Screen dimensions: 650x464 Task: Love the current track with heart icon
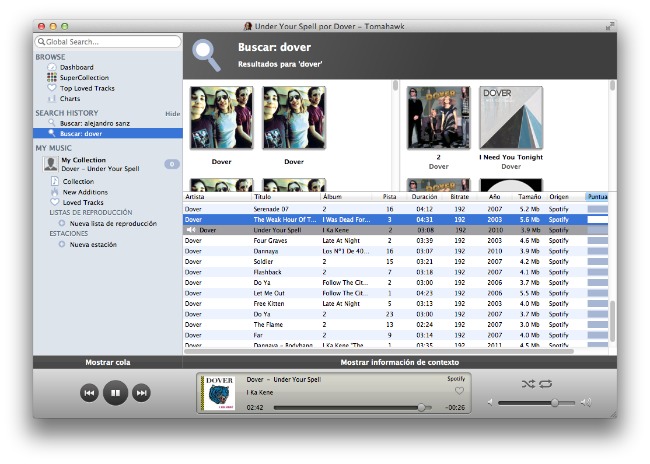pos(459,392)
